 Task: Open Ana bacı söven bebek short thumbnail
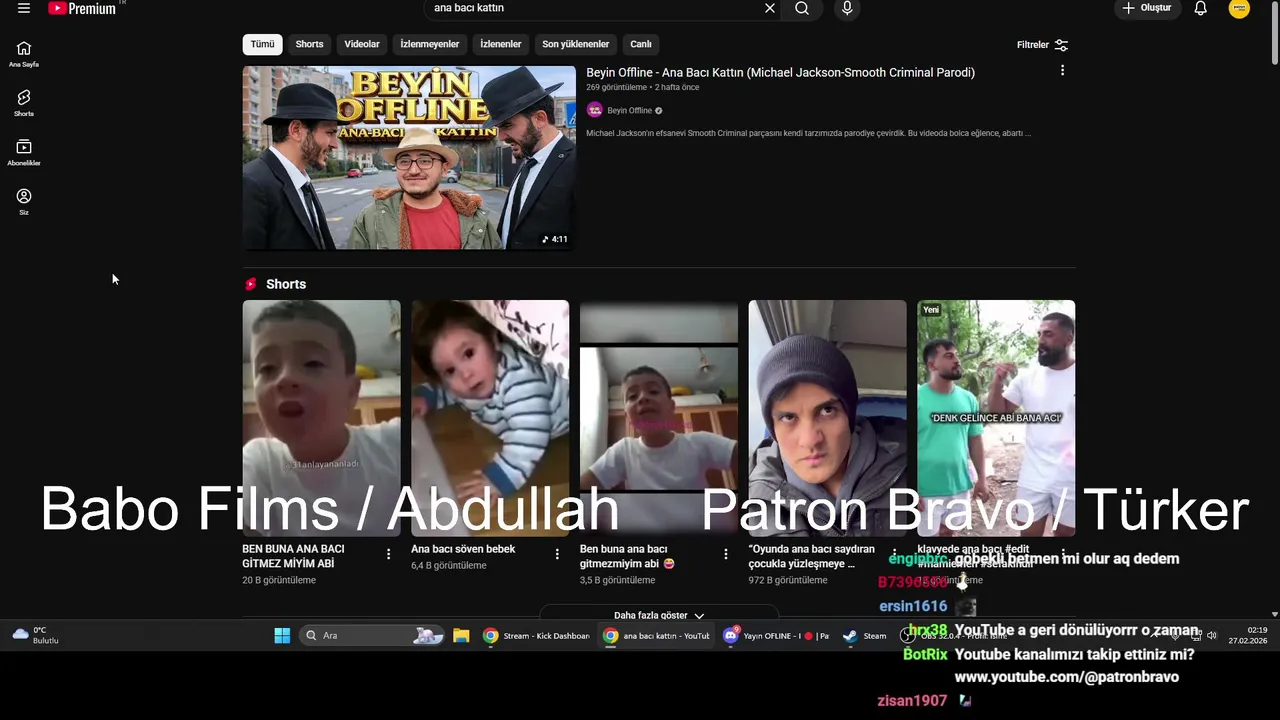[490, 418]
